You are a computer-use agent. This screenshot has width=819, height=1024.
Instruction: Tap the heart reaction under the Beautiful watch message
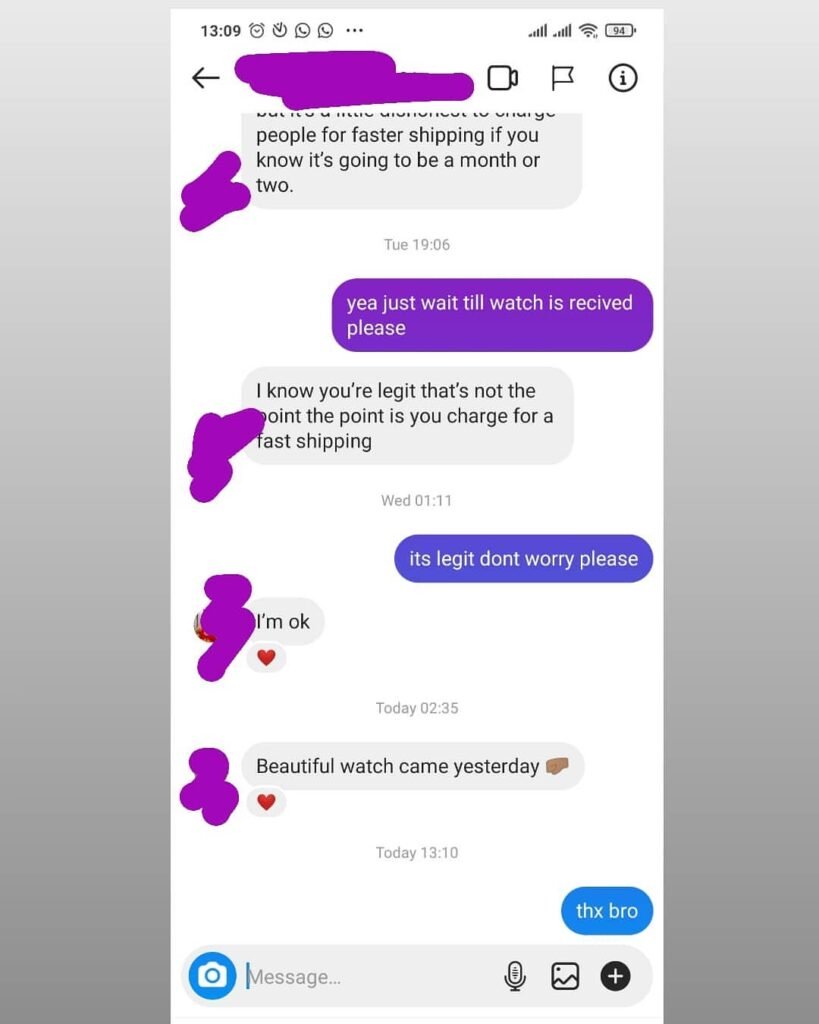point(266,801)
